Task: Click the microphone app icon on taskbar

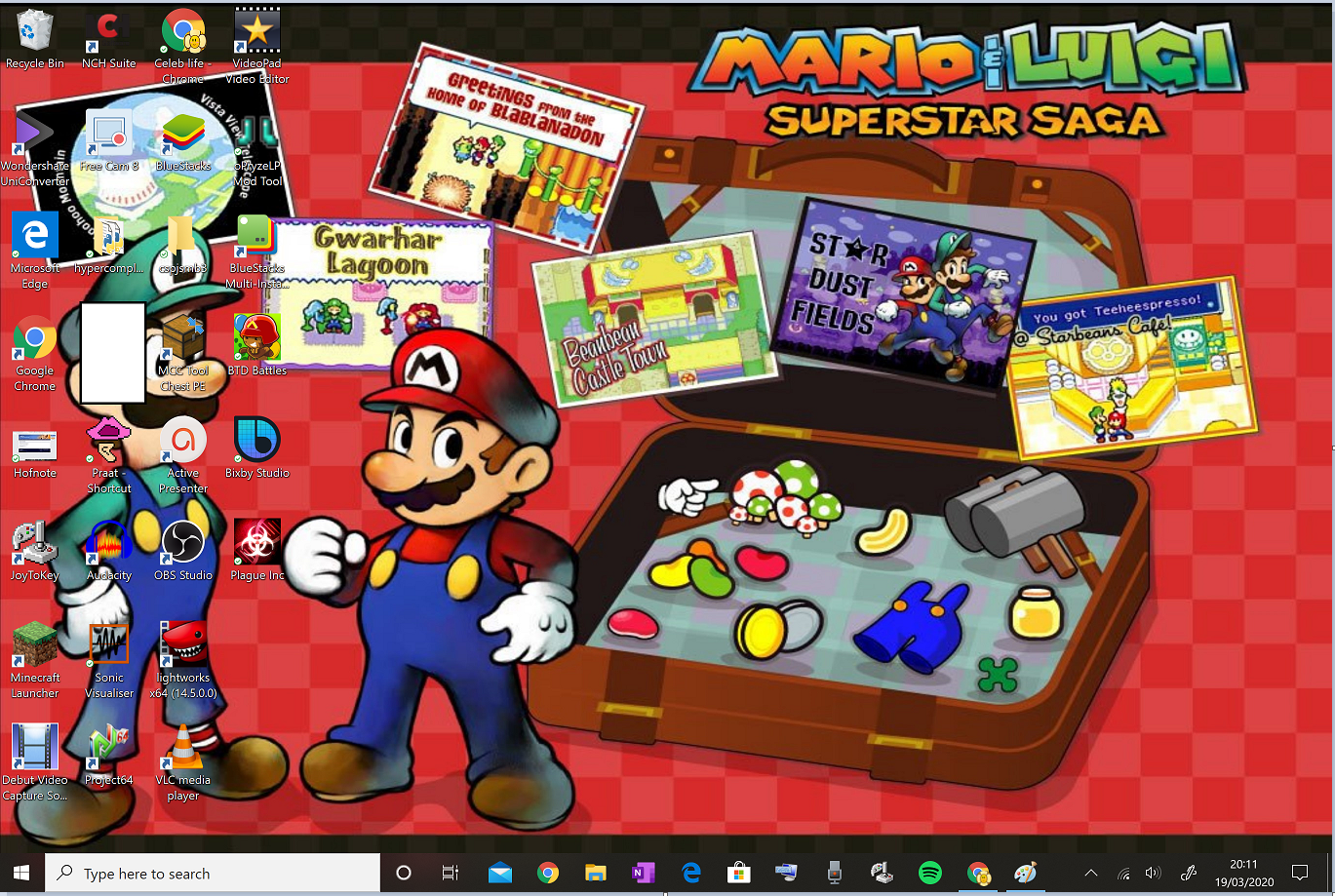Action: point(834,874)
